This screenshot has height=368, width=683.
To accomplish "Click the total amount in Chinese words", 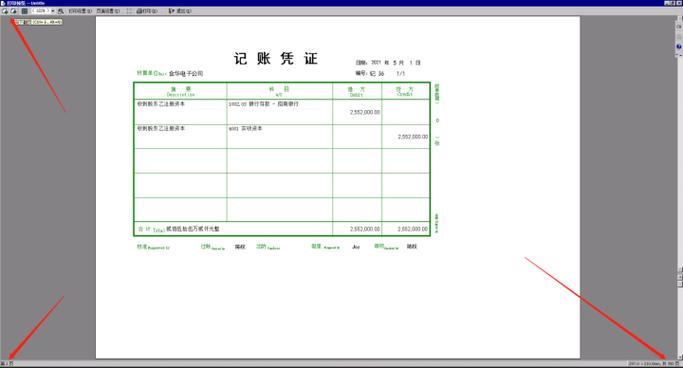I will pyautogui.click(x=193, y=229).
